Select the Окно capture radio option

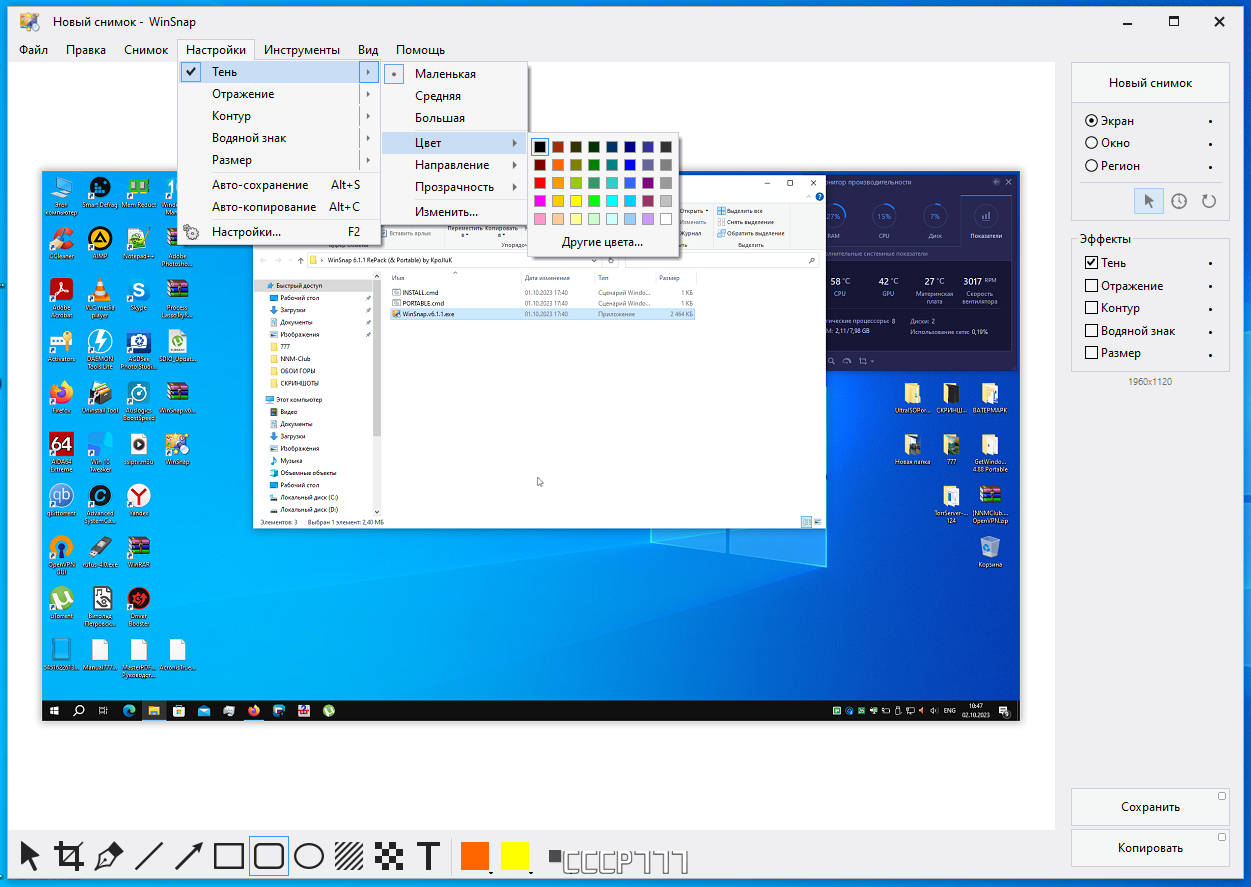(x=1108, y=143)
